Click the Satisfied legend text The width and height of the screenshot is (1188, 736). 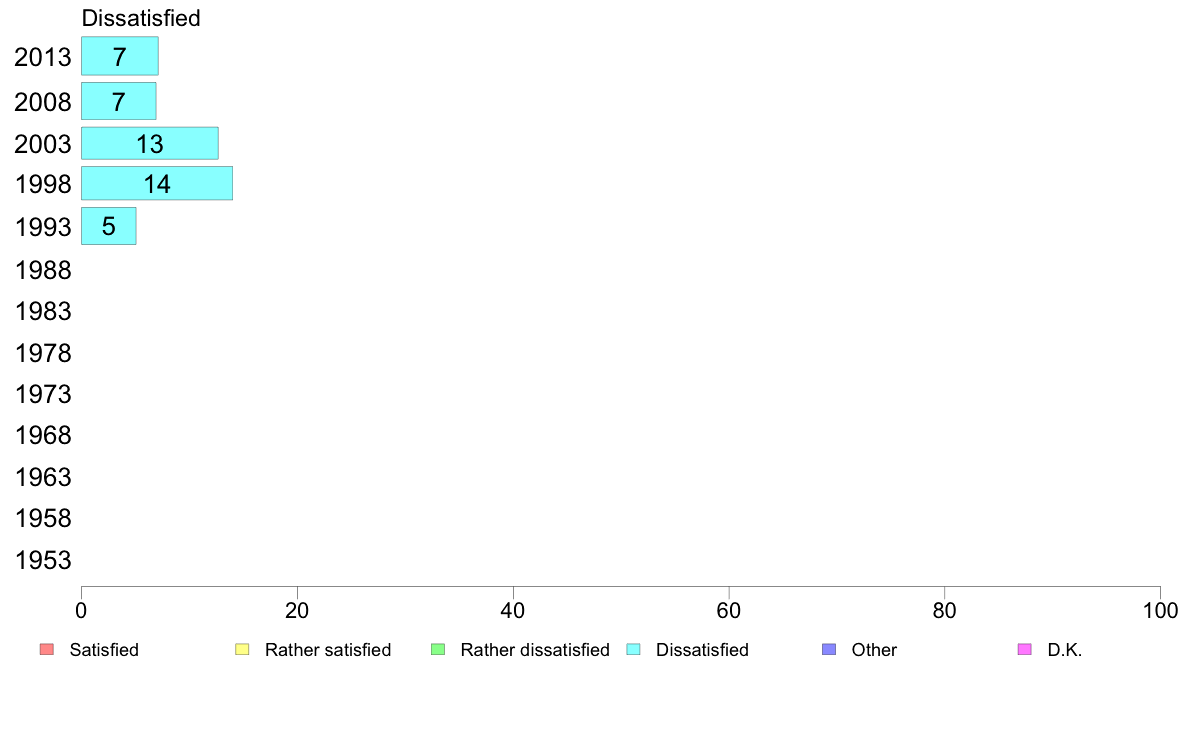[104, 650]
